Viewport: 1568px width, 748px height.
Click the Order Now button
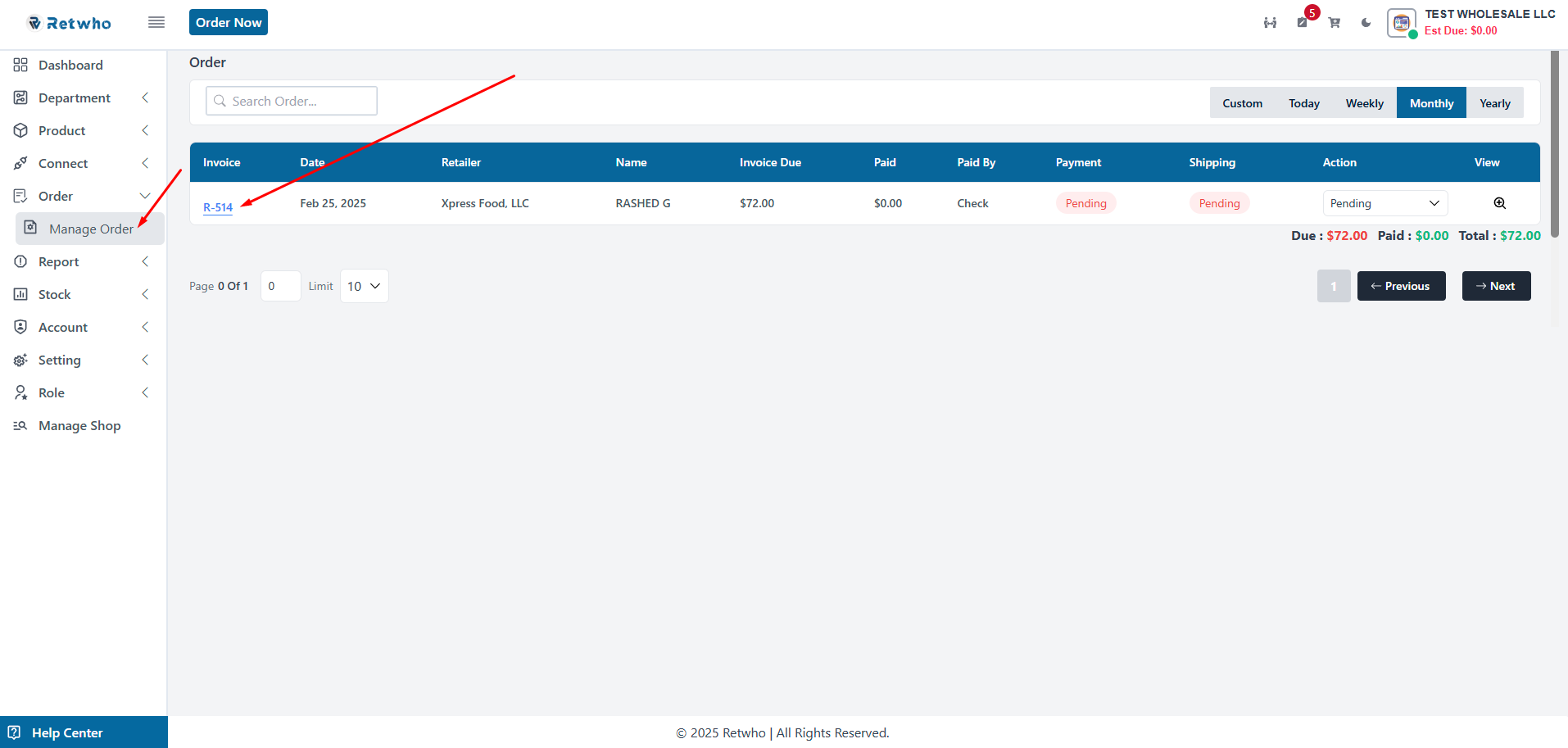coord(229,22)
